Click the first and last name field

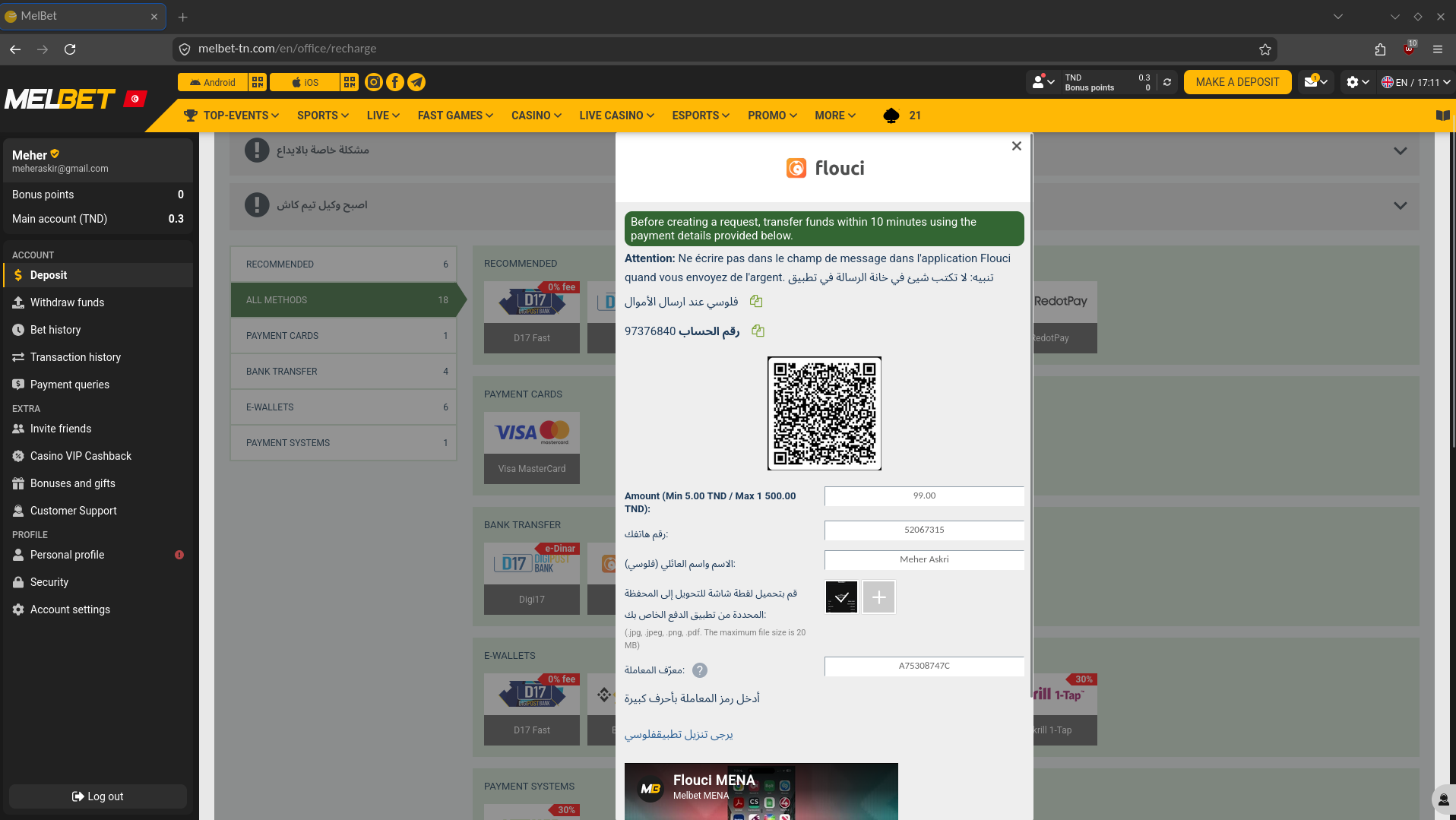[x=924, y=560]
